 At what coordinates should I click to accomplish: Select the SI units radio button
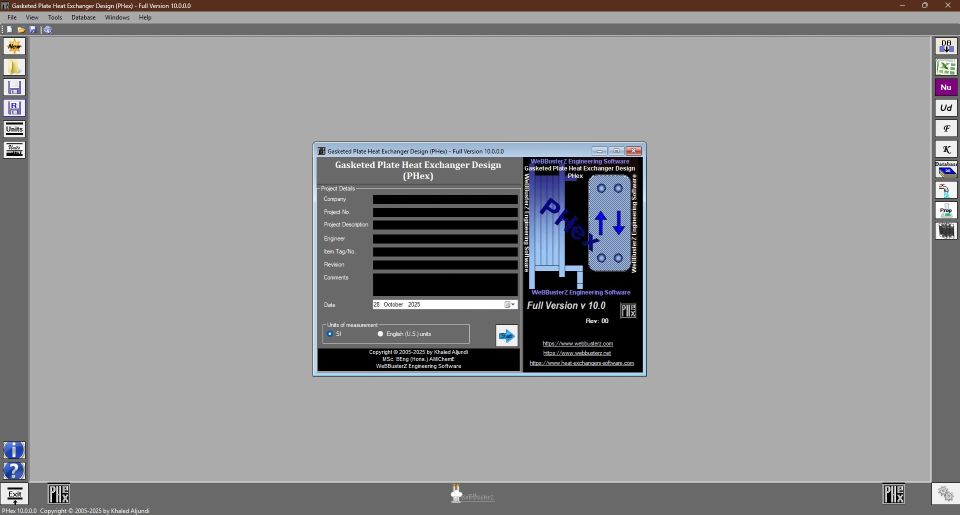329,334
